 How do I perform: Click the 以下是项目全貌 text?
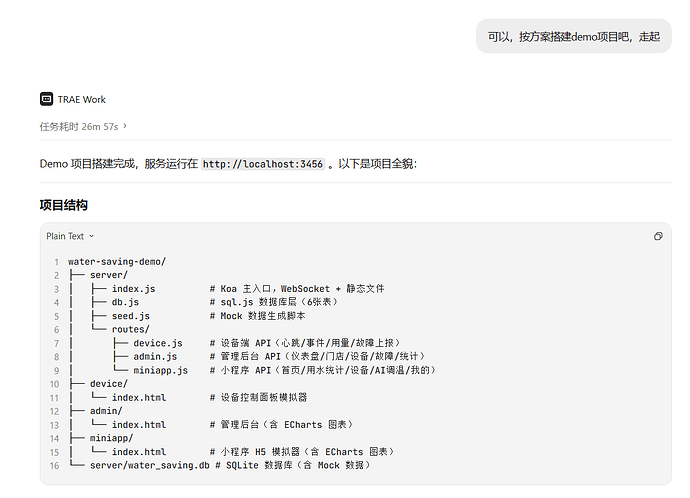[377, 164]
